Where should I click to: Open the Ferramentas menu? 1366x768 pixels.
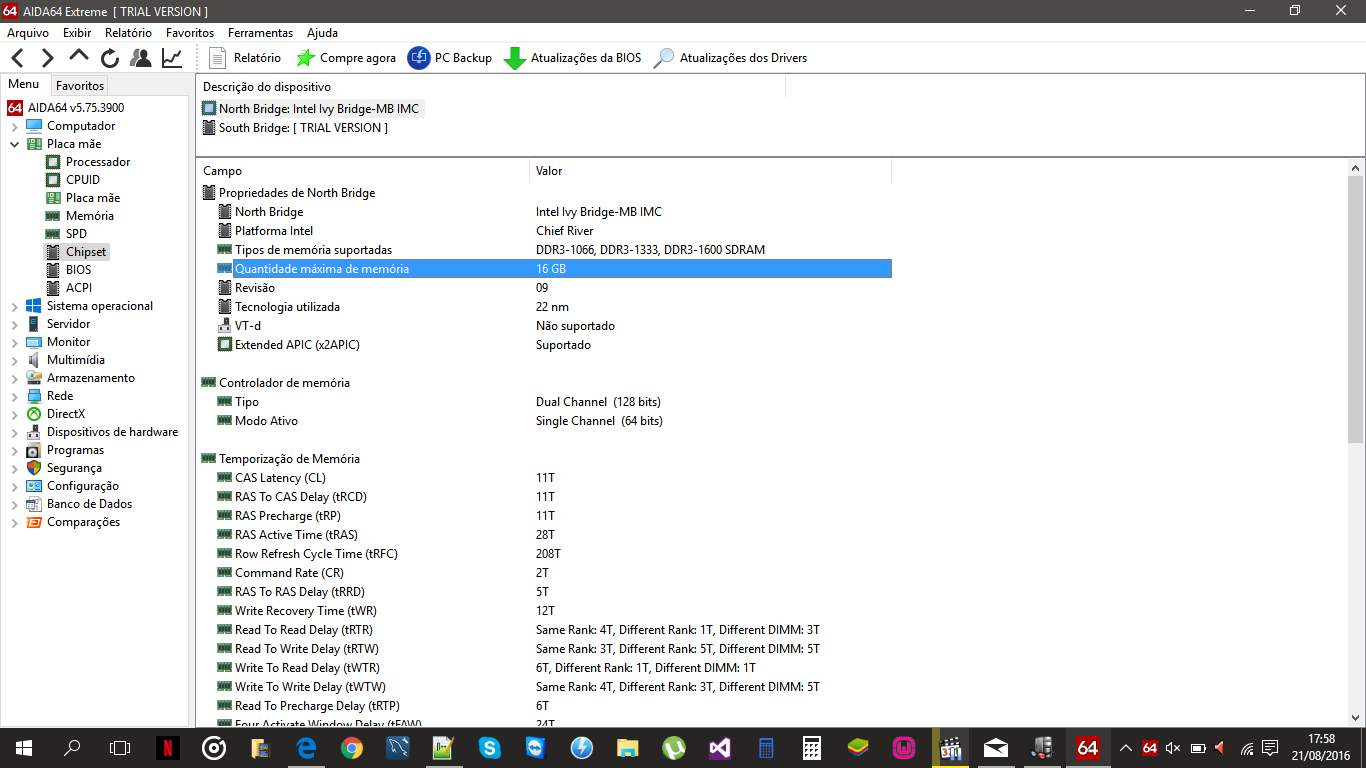click(261, 33)
